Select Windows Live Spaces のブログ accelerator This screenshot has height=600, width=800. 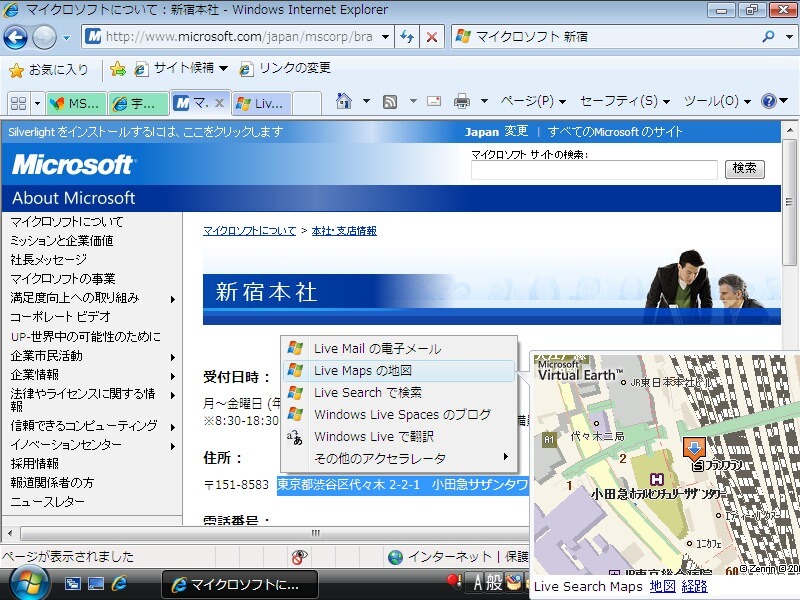[399, 414]
